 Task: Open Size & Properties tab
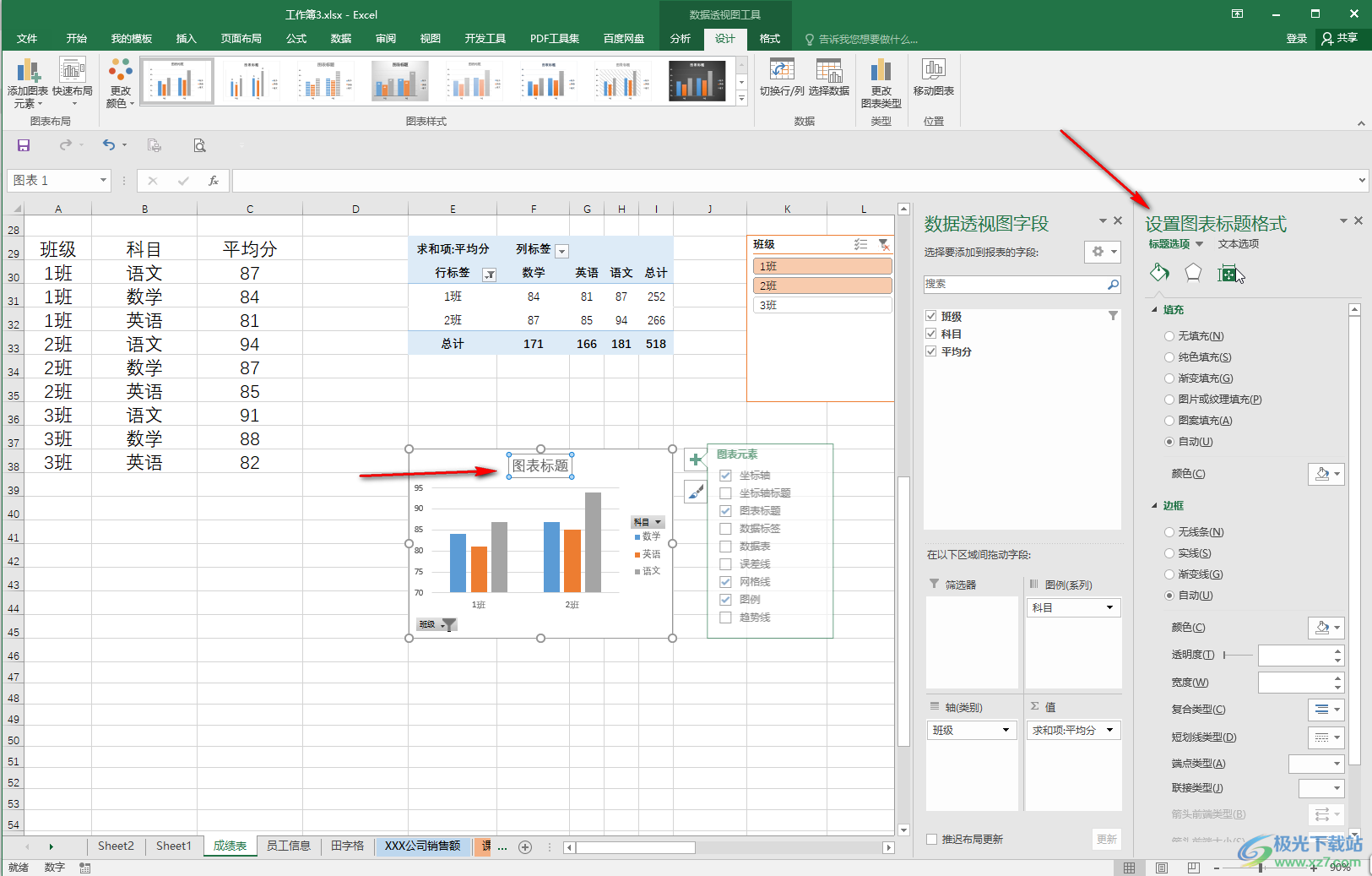point(1227,273)
